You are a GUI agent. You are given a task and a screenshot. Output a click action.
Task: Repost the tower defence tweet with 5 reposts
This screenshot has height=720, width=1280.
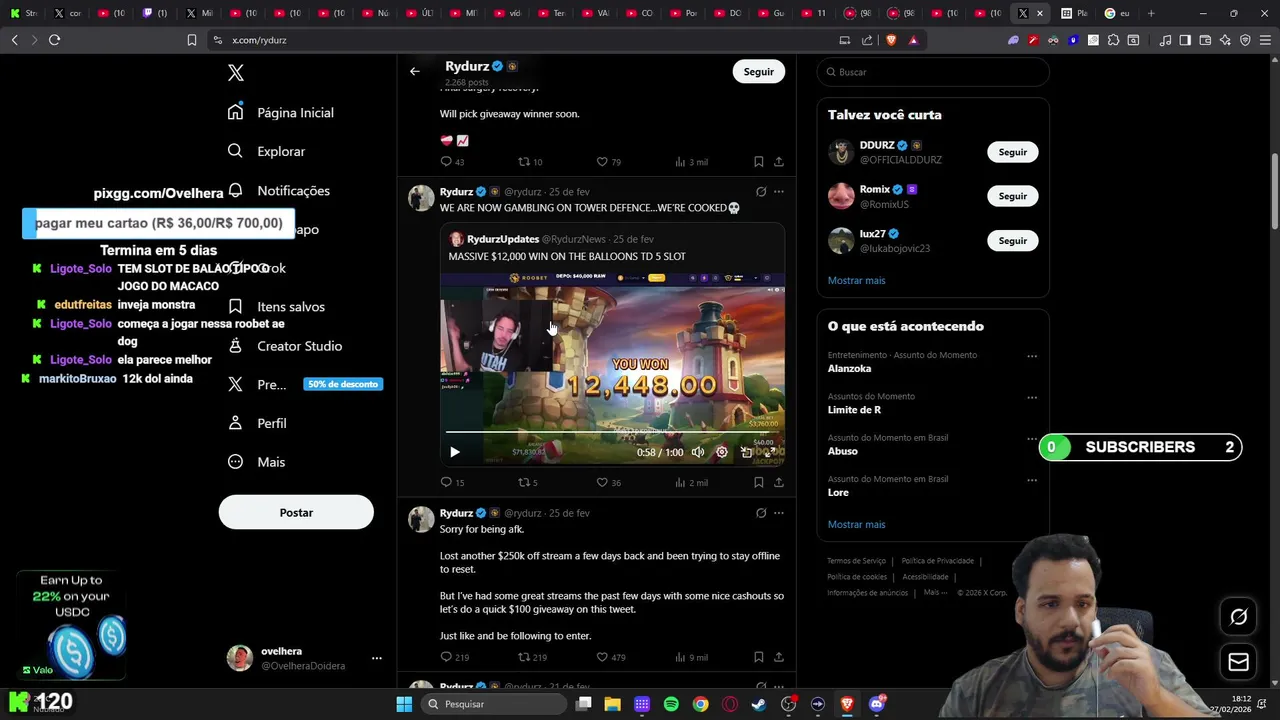click(x=523, y=482)
